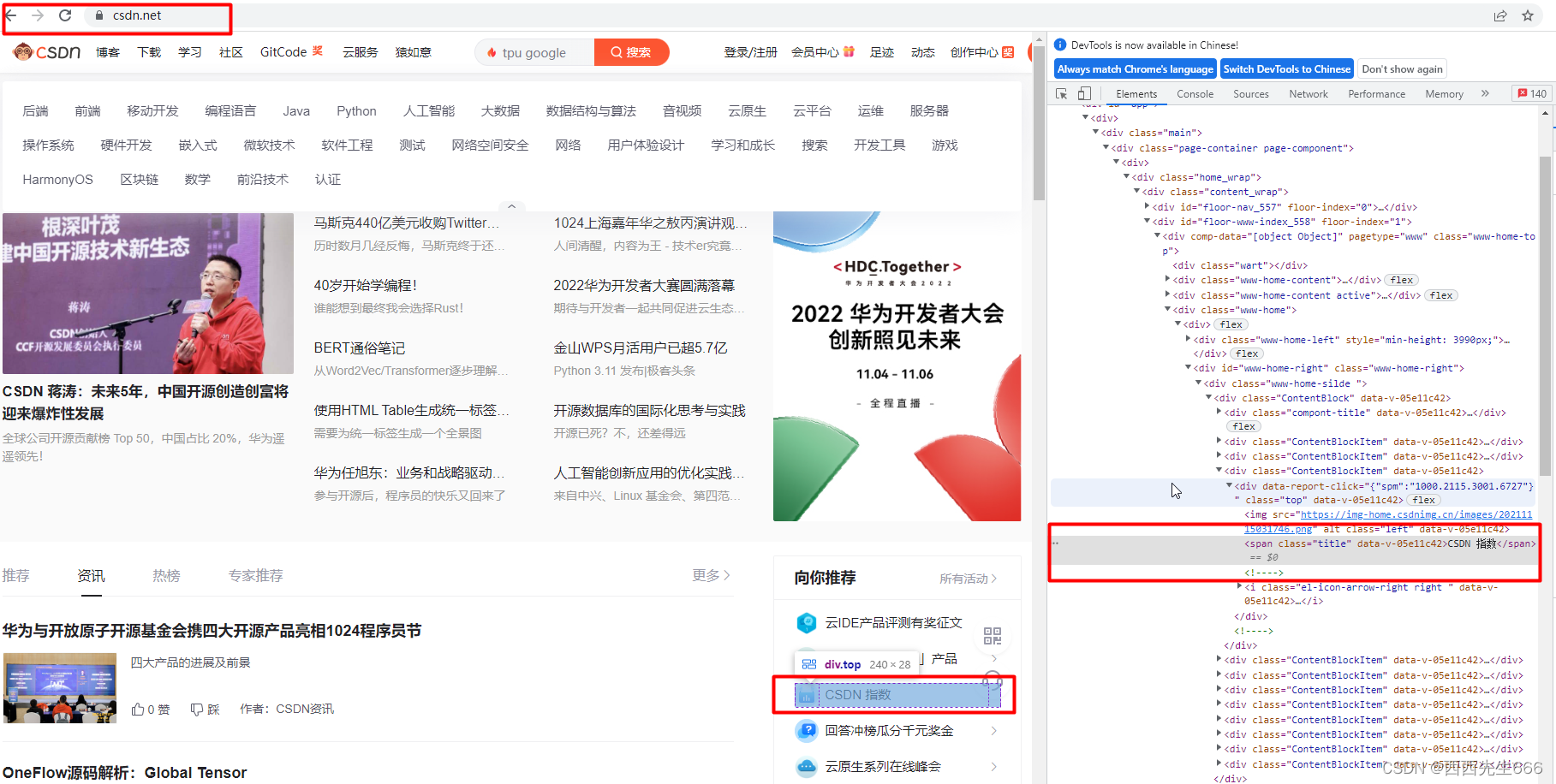Collapse the div id="www-home-right" node
Viewport: 1556px width, 784px height.
(1189, 368)
